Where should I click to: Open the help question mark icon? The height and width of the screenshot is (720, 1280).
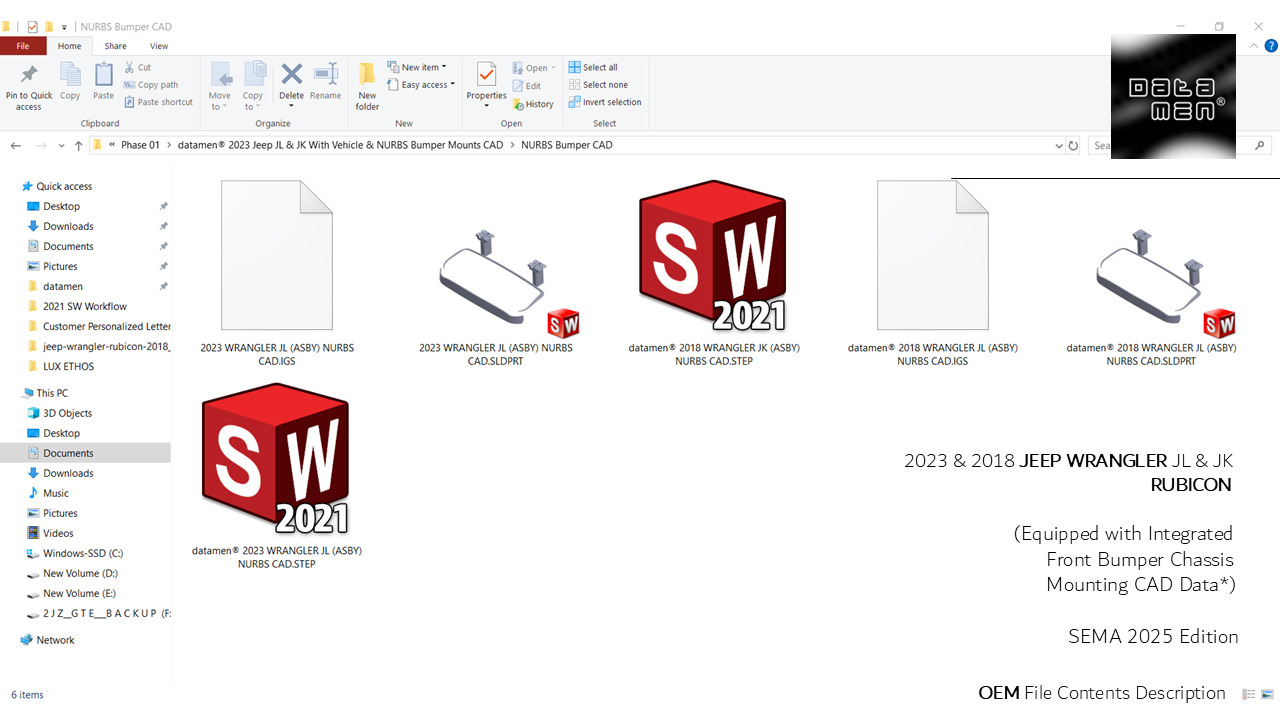click(1271, 46)
